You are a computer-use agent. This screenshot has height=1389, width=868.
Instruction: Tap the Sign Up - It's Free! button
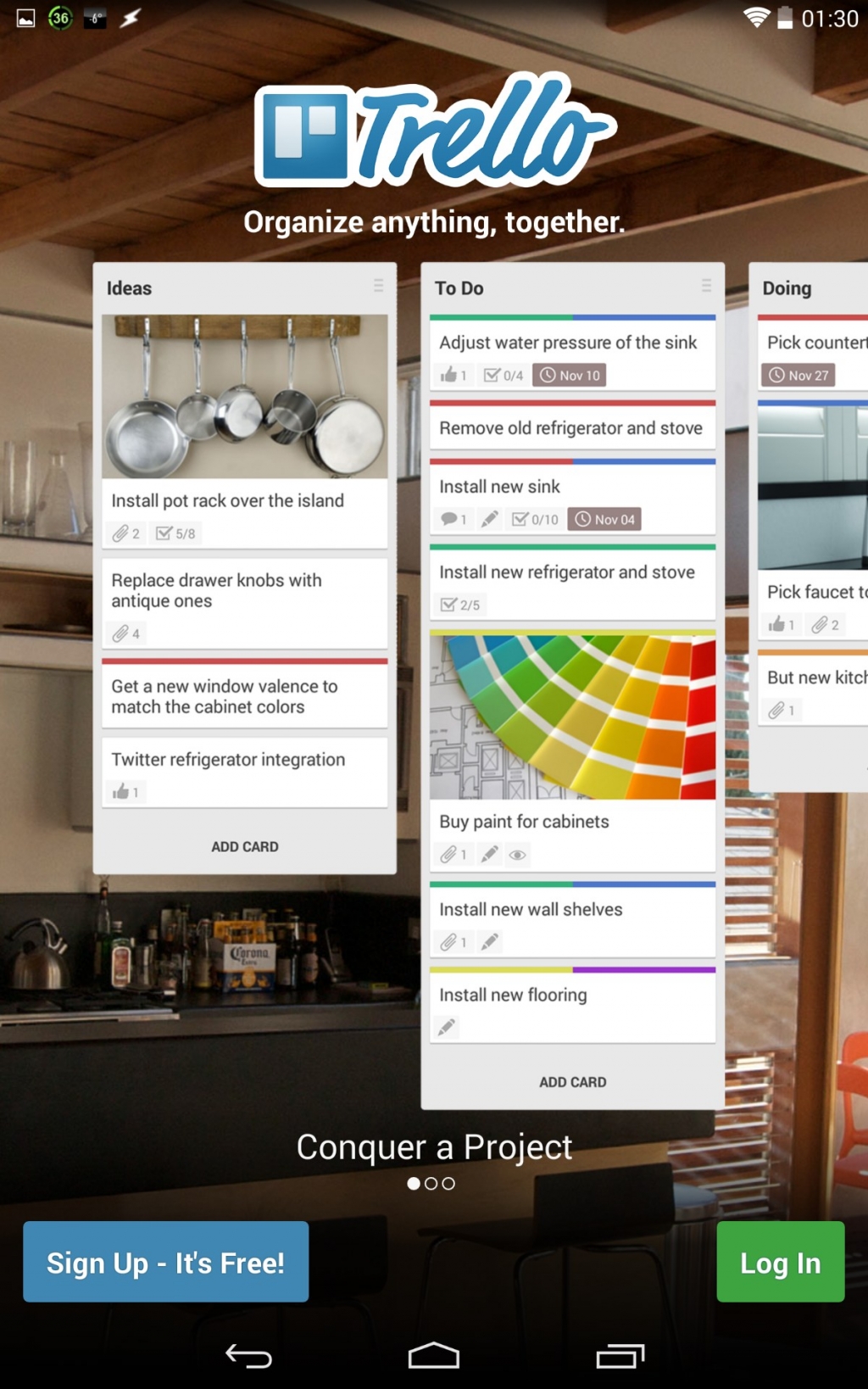point(165,1261)
